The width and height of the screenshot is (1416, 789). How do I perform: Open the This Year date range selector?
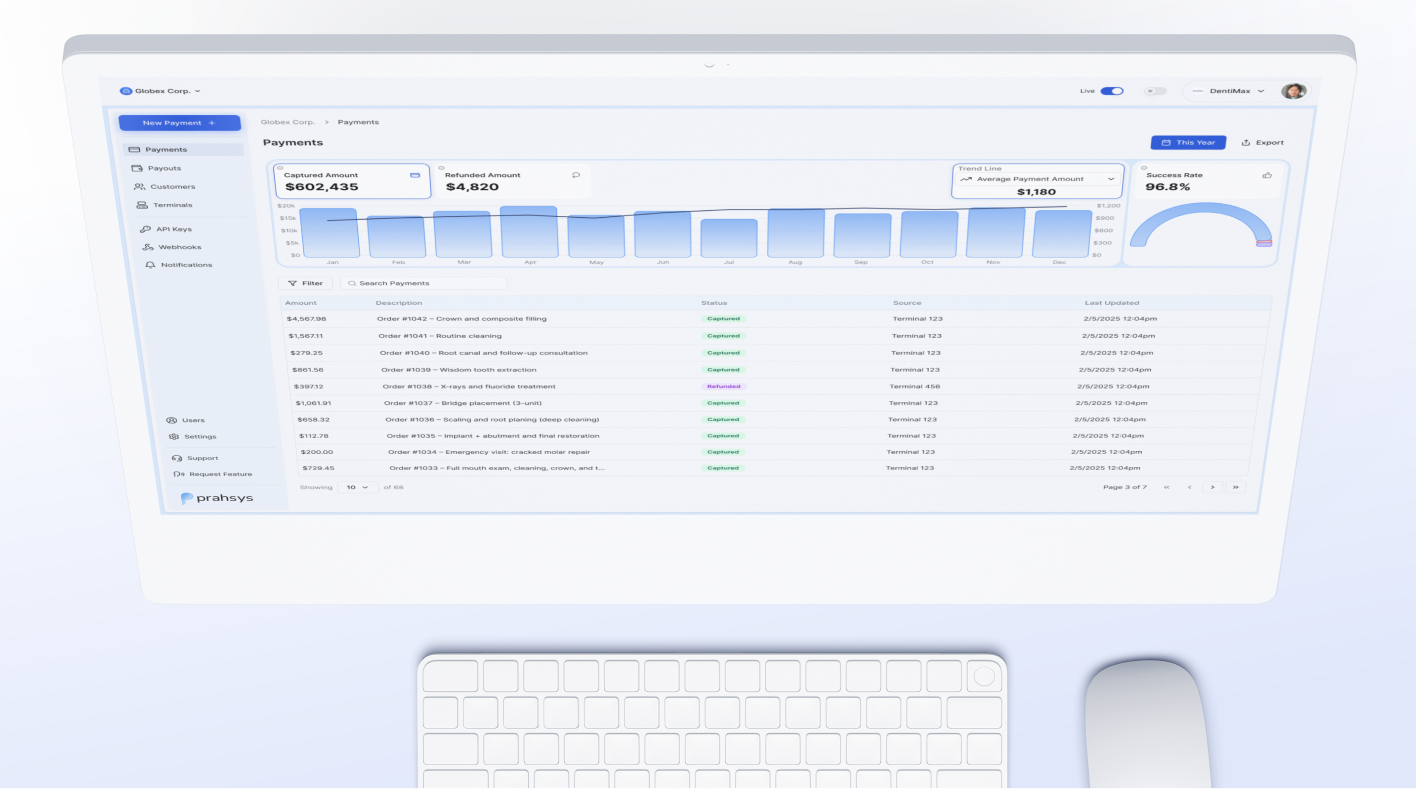click(1188, 142)
